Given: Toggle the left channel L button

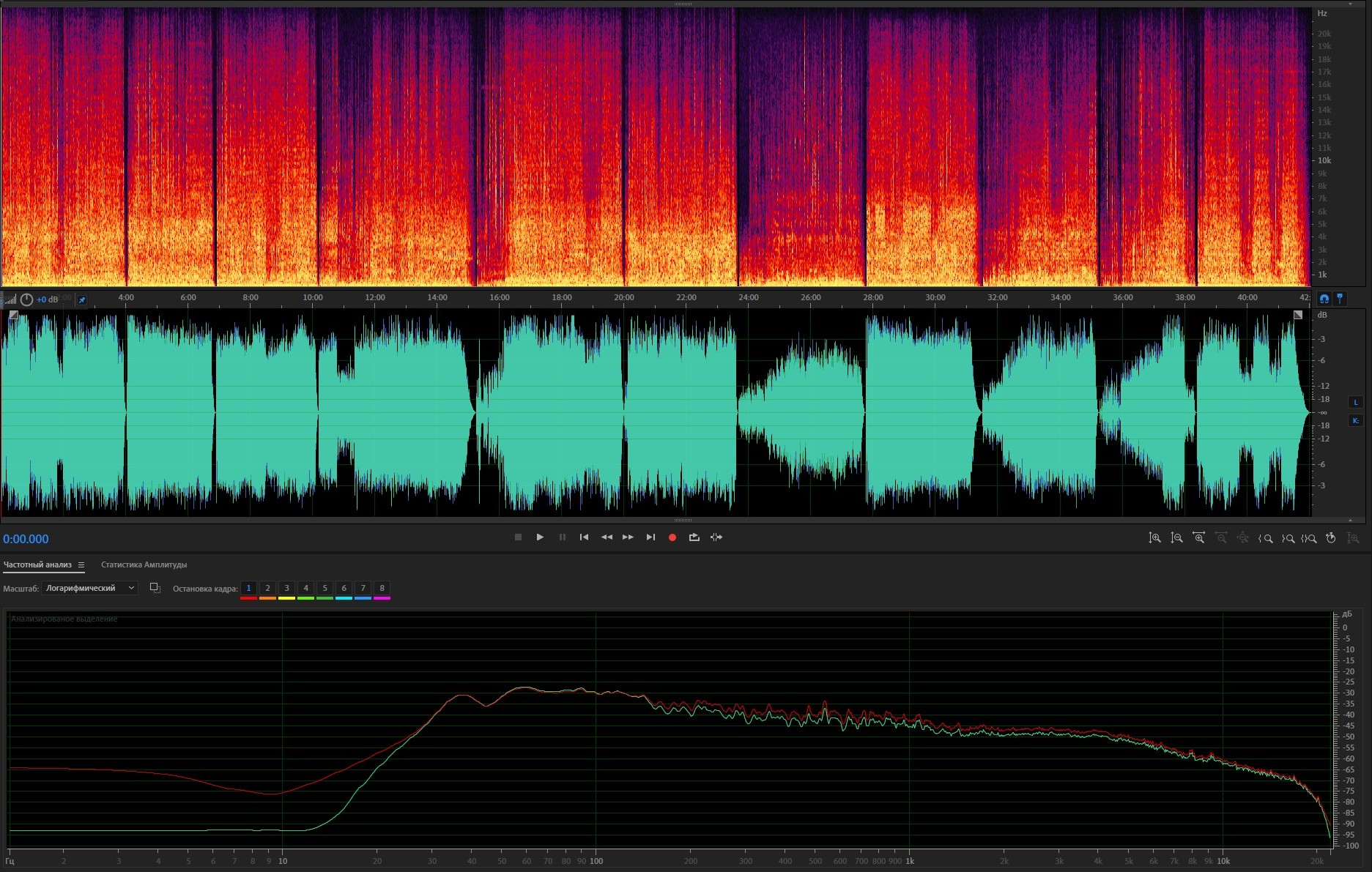Looking at the screenshot, I should tap(1355, 402).
